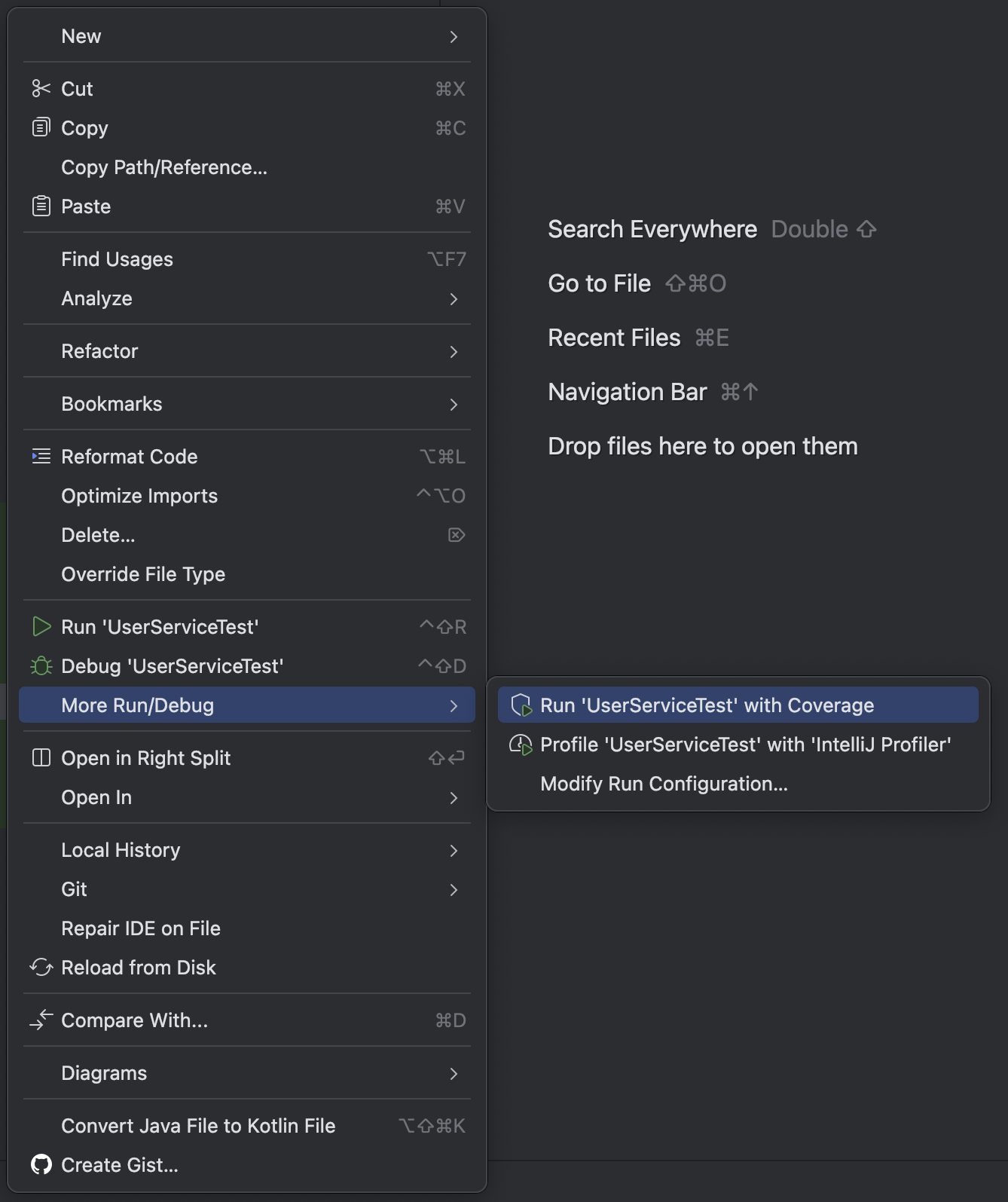Click the Copy clipboard icon
This screenshot has width=1008, height=1202.
click(x=41, y=127)
